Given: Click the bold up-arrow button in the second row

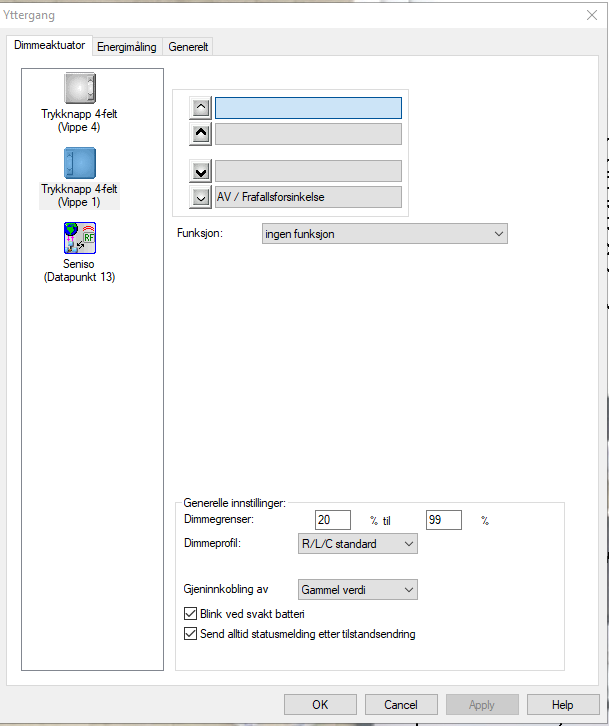Looking at the screenshot, I should [202, 134].
